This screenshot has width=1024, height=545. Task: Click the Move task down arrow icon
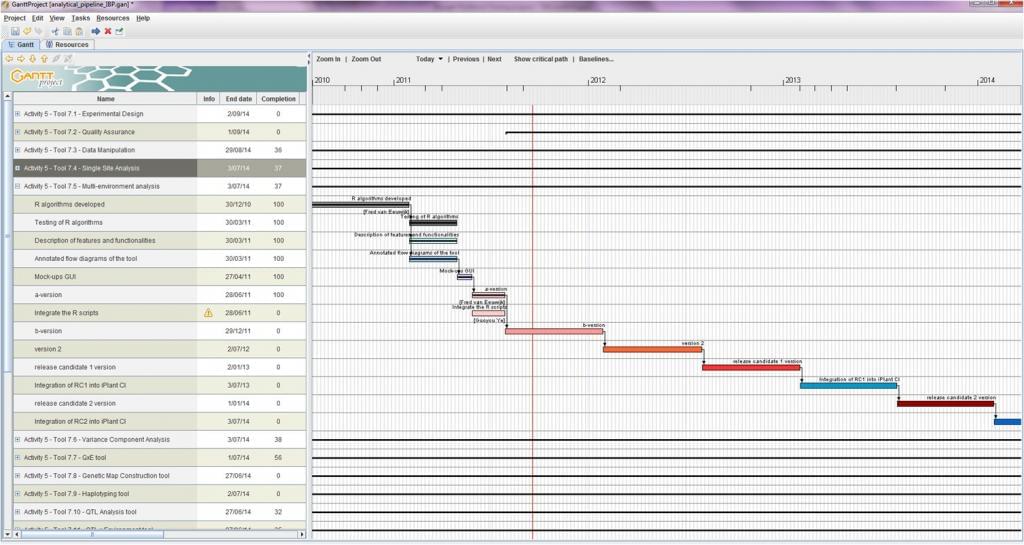[x=33, y=59]
